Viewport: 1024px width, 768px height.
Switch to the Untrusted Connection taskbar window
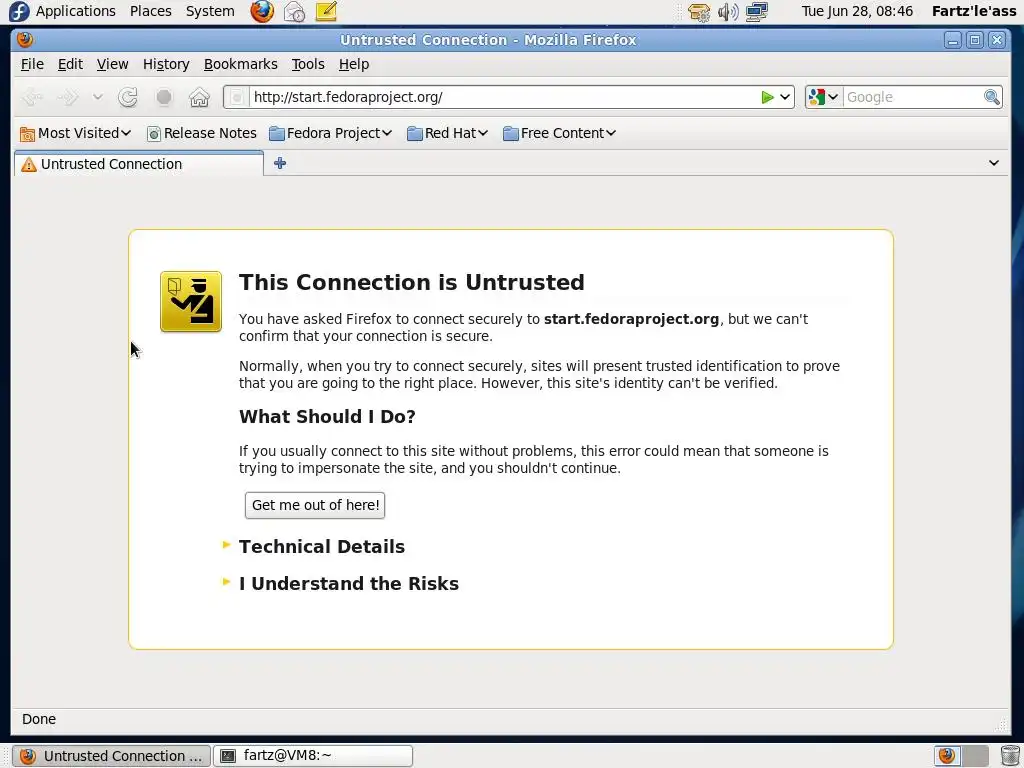click(111, 756)
